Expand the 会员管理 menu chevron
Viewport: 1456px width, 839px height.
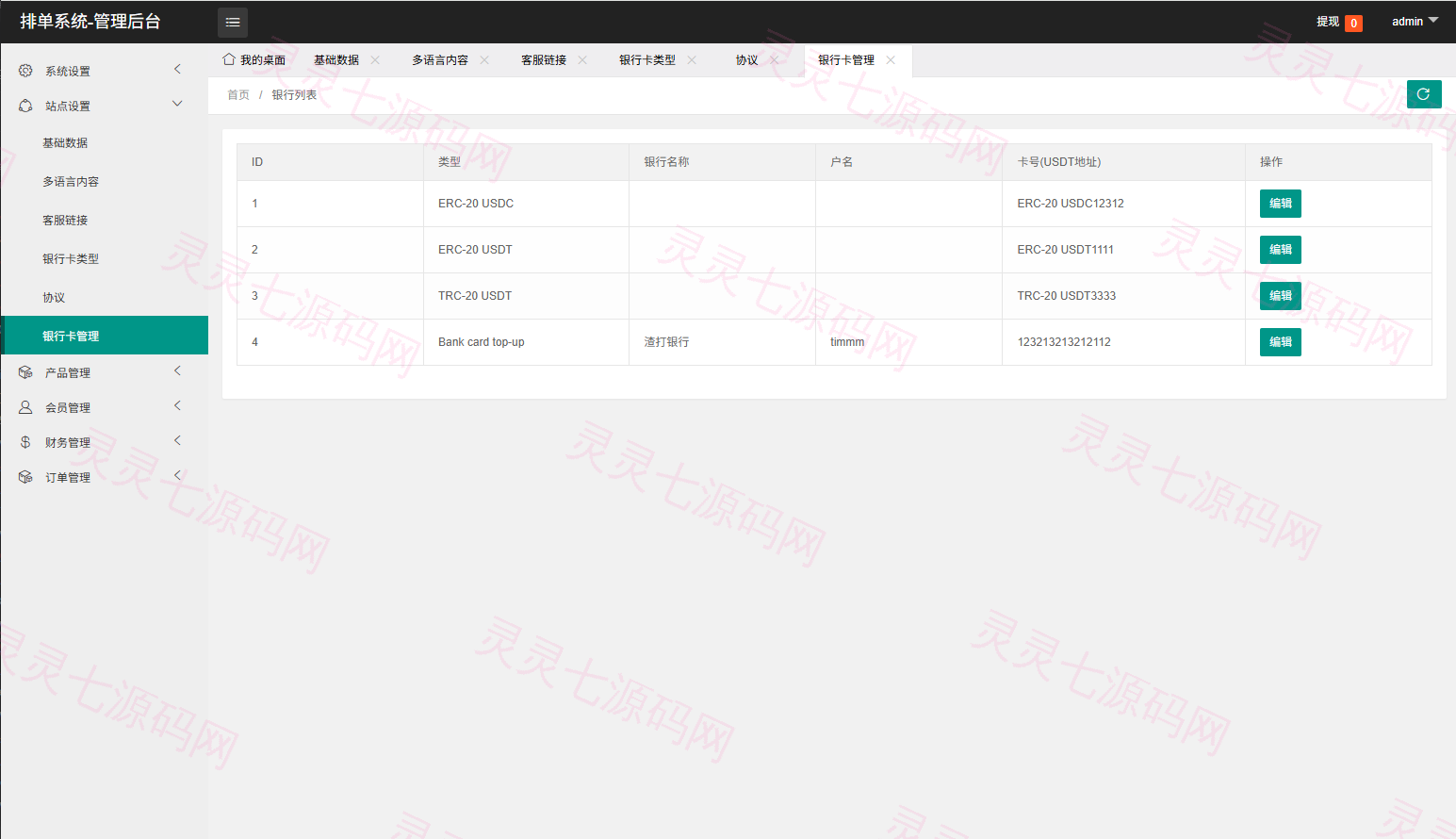[177, 405]
